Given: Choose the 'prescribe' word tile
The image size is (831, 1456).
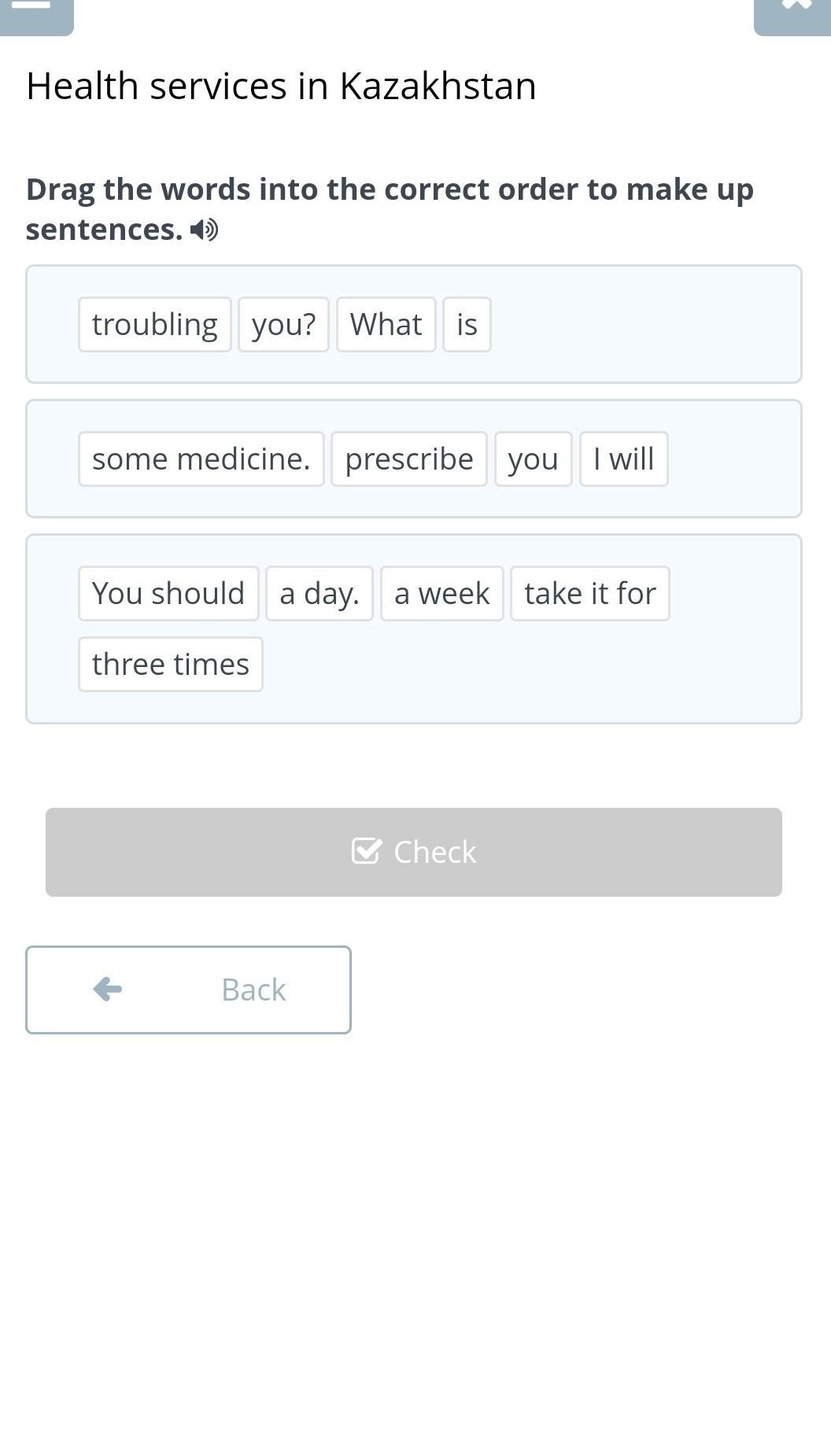Looking at the screenshot, I should point(408,459).
